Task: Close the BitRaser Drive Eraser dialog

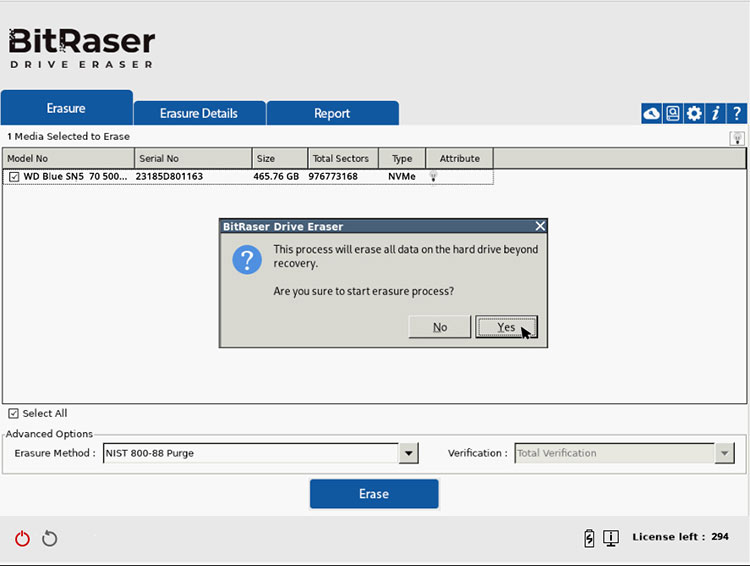Action: pos(540,226)
